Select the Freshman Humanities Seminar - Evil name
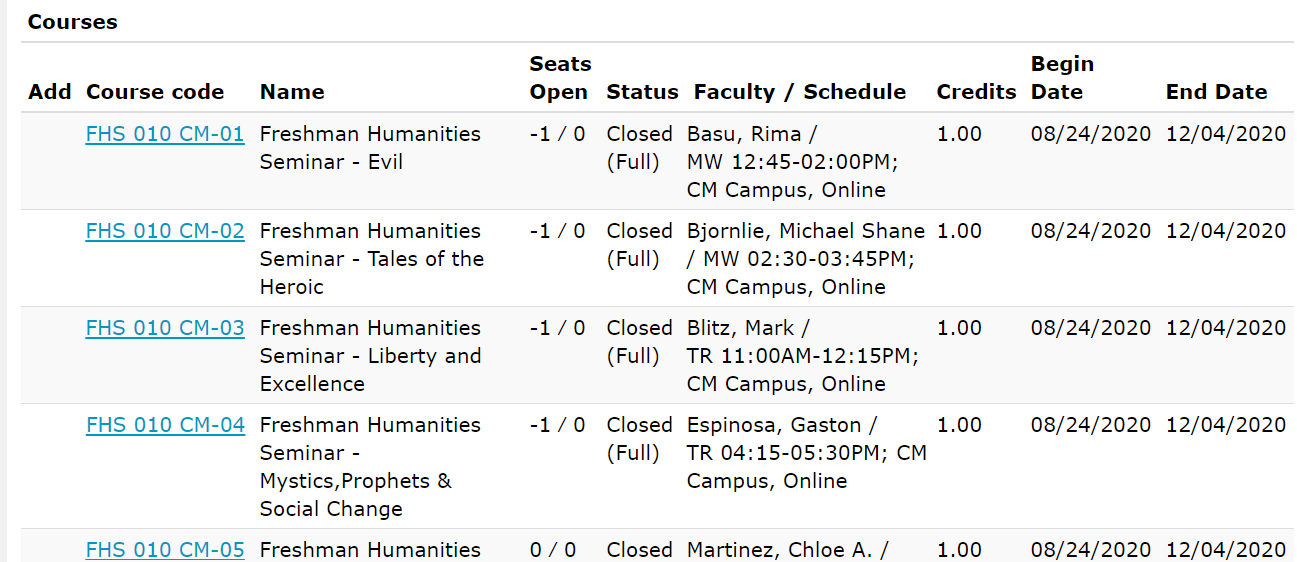 tap(370, 148)
